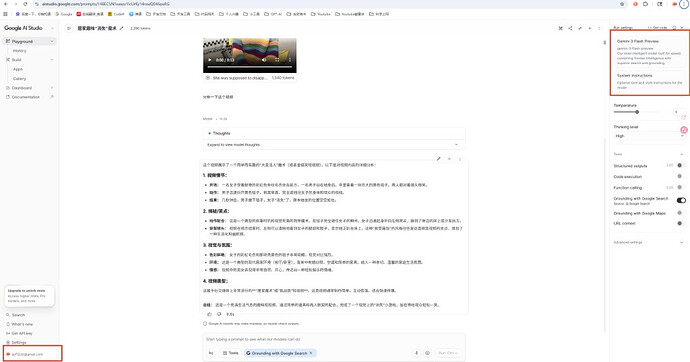The image size is (690, 362).
Task: Click the rerun sparkle icon above the response
Action: point(449,159)
